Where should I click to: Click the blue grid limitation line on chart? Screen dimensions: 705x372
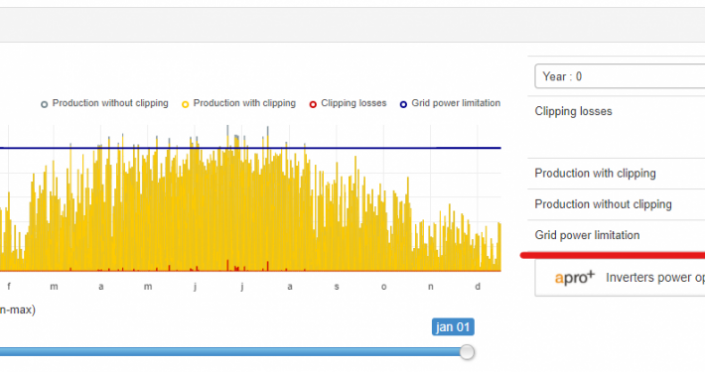[x=250, y=148]
